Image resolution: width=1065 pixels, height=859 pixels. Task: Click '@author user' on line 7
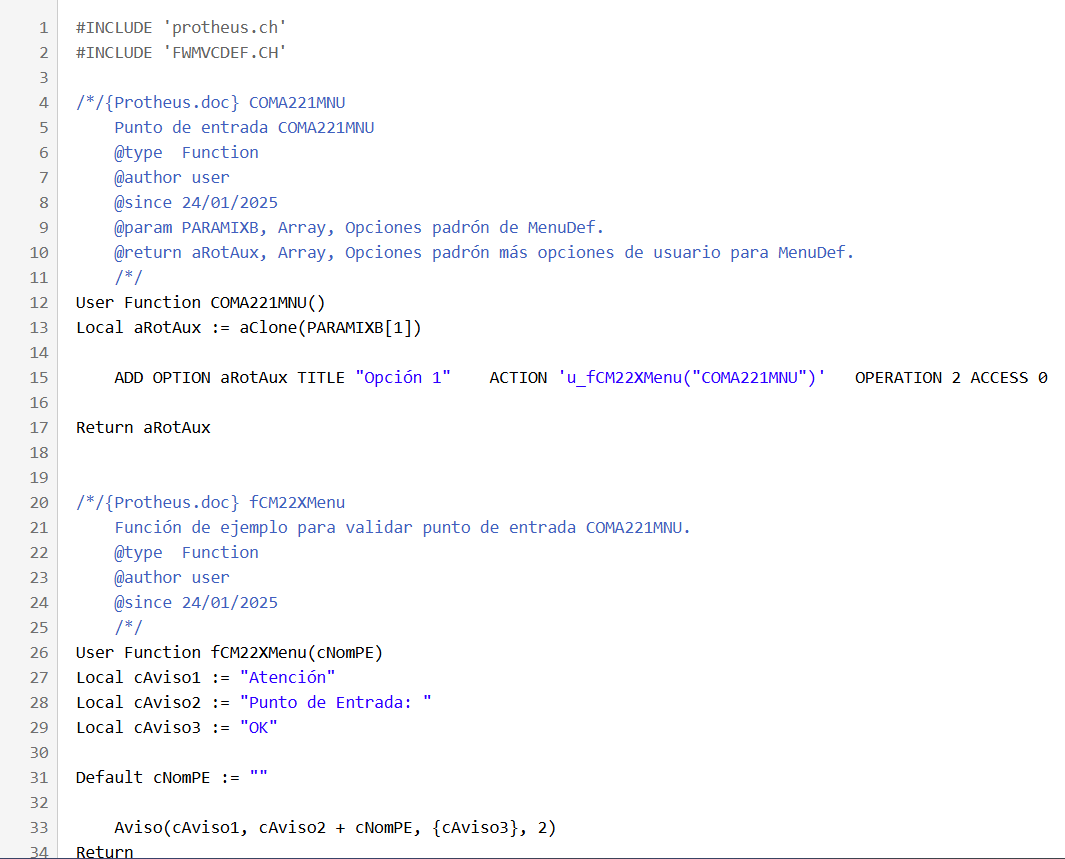[x=172, y=178]
